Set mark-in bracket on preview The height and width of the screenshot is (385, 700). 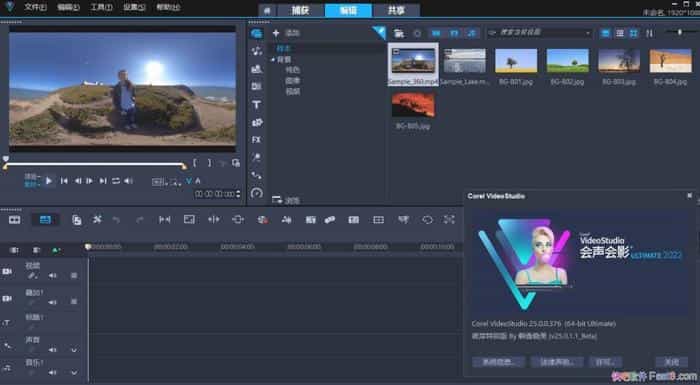(x=195, y=163)
